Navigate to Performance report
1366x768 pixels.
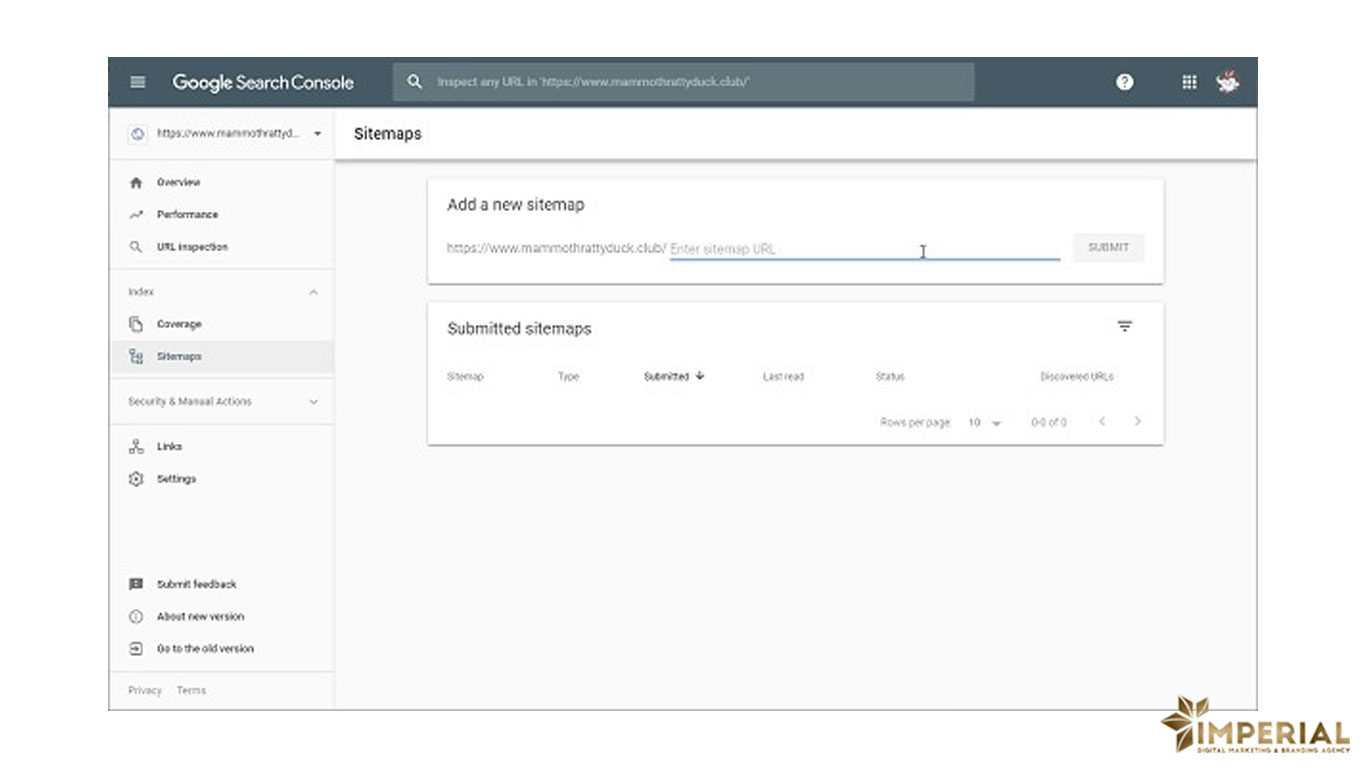tap(187, 215)
